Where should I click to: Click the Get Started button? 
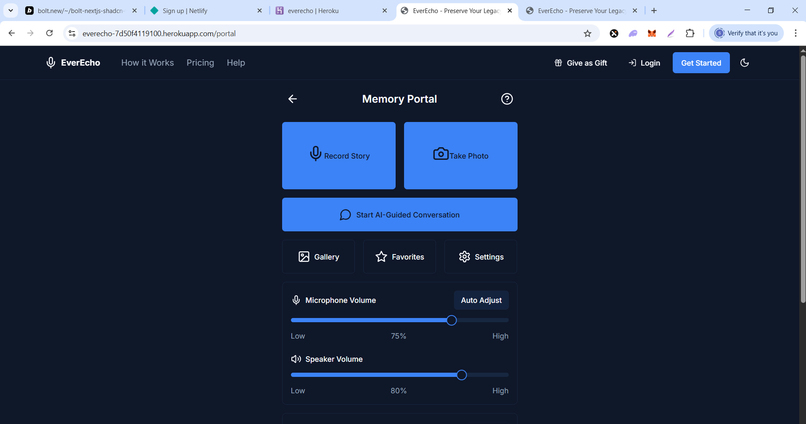pyautogui.click(x=701, y=63)
